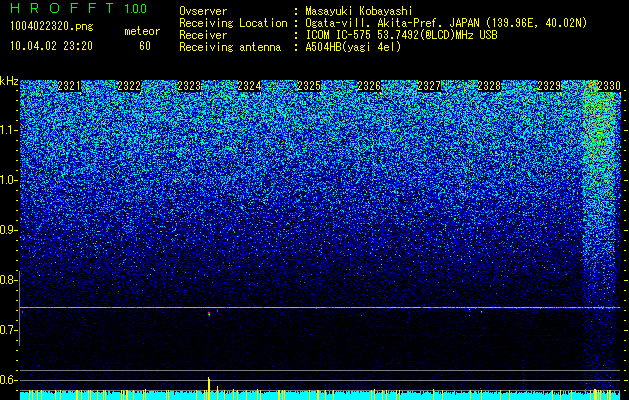Click the 2325 time marker
The width and height of the screenshot is (629, 400).
pos(309,86)
